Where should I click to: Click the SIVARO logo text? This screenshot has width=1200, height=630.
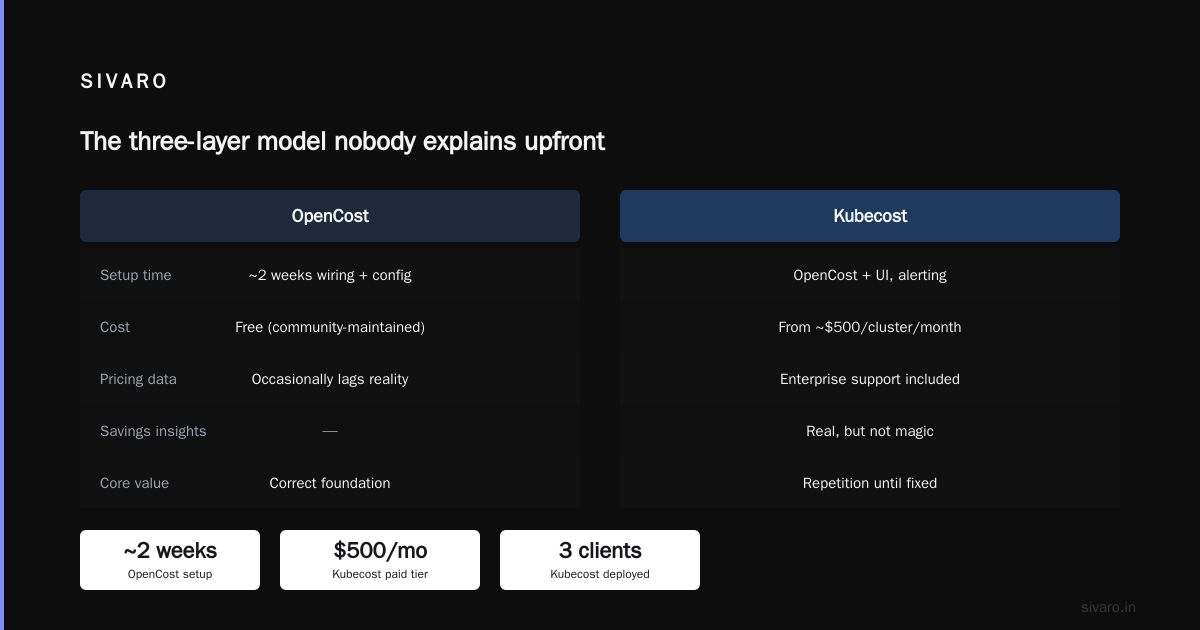click(124, 82)
